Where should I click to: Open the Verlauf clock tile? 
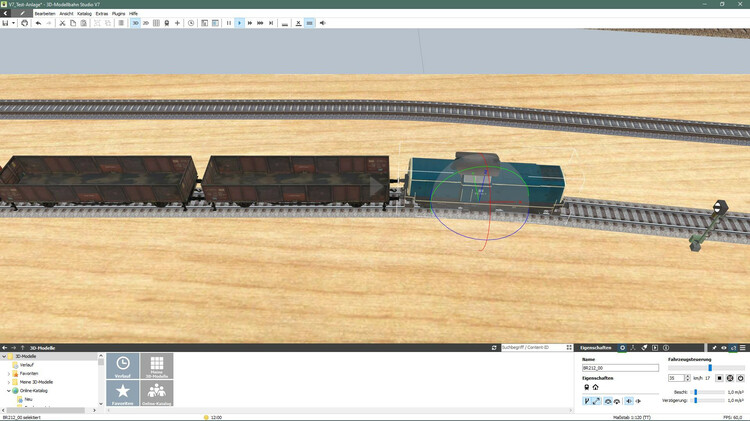click(x=122, y=366)
